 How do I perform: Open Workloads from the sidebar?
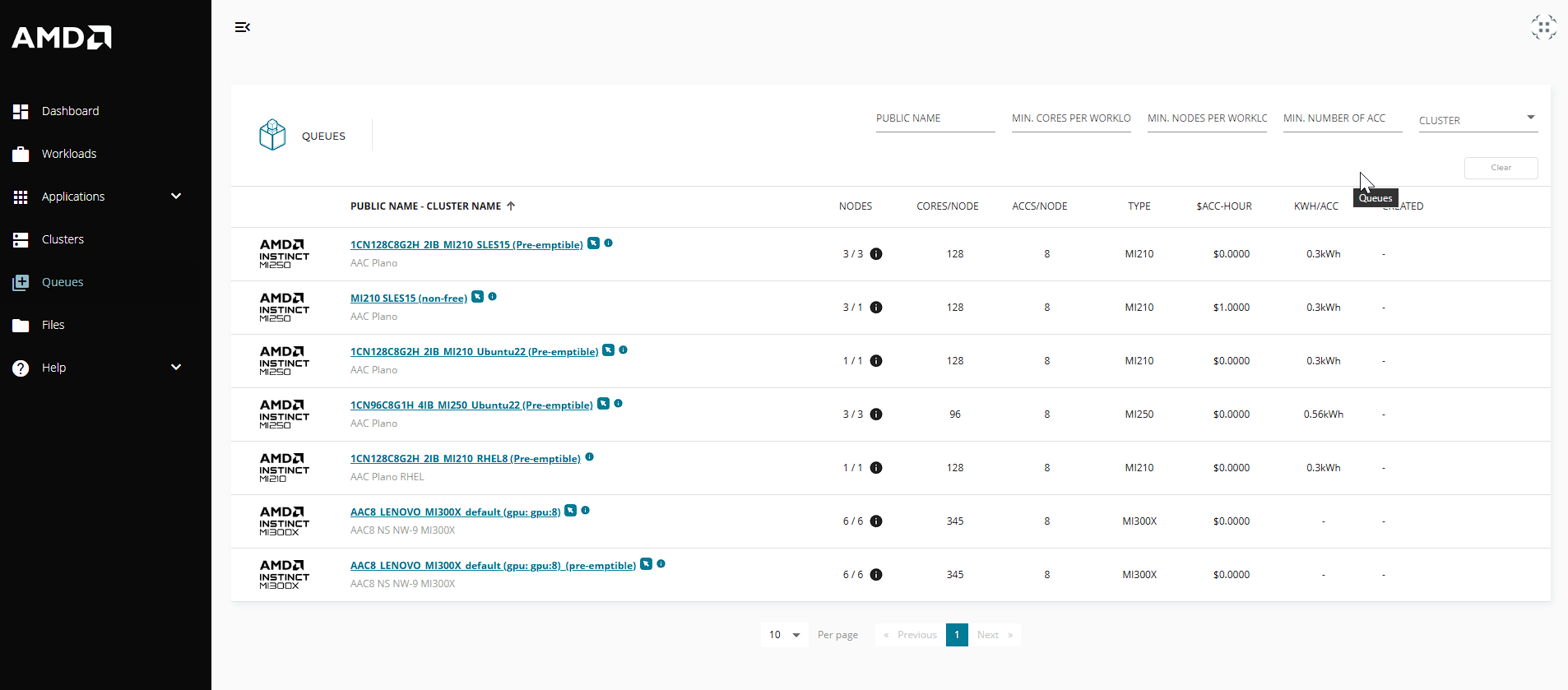69,154
